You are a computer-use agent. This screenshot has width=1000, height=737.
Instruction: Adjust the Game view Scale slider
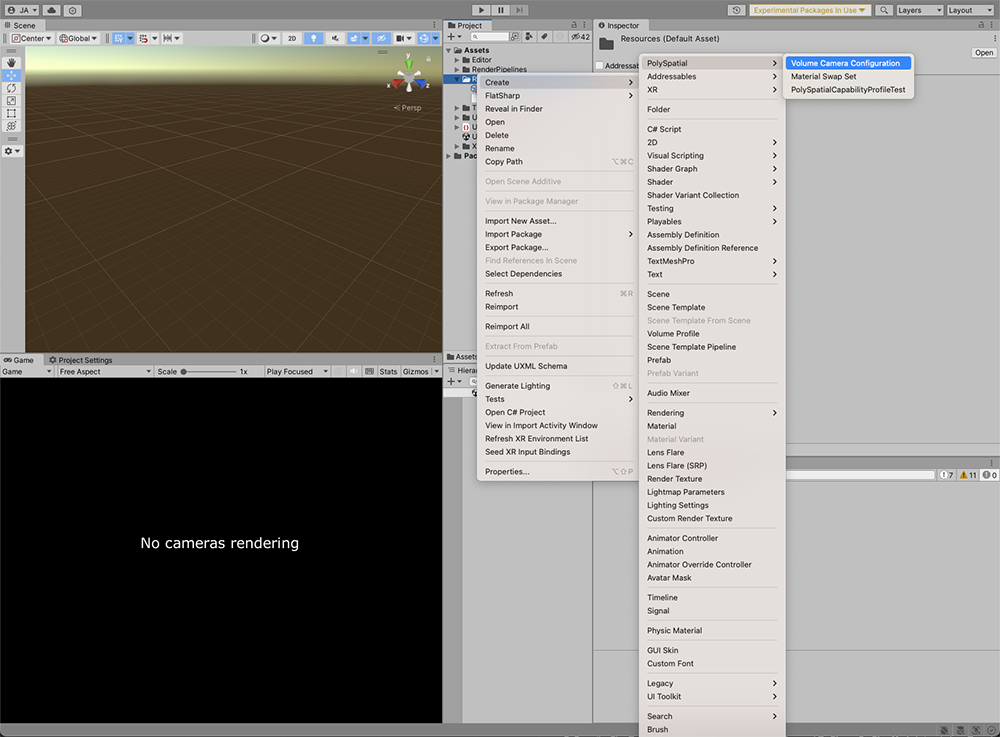coord(184,371)
